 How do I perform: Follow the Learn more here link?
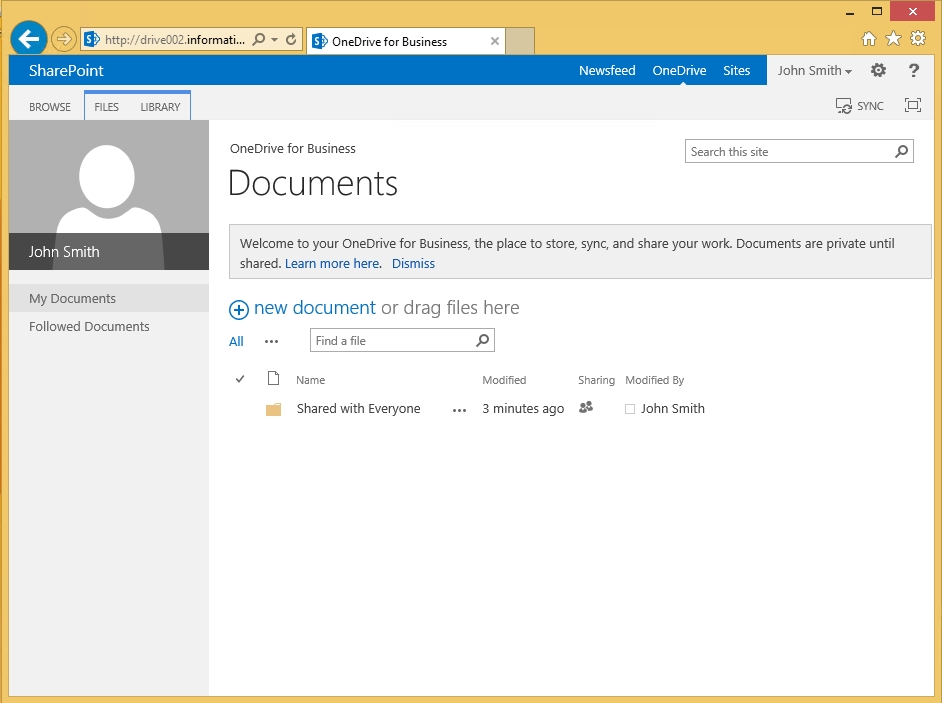332,263
